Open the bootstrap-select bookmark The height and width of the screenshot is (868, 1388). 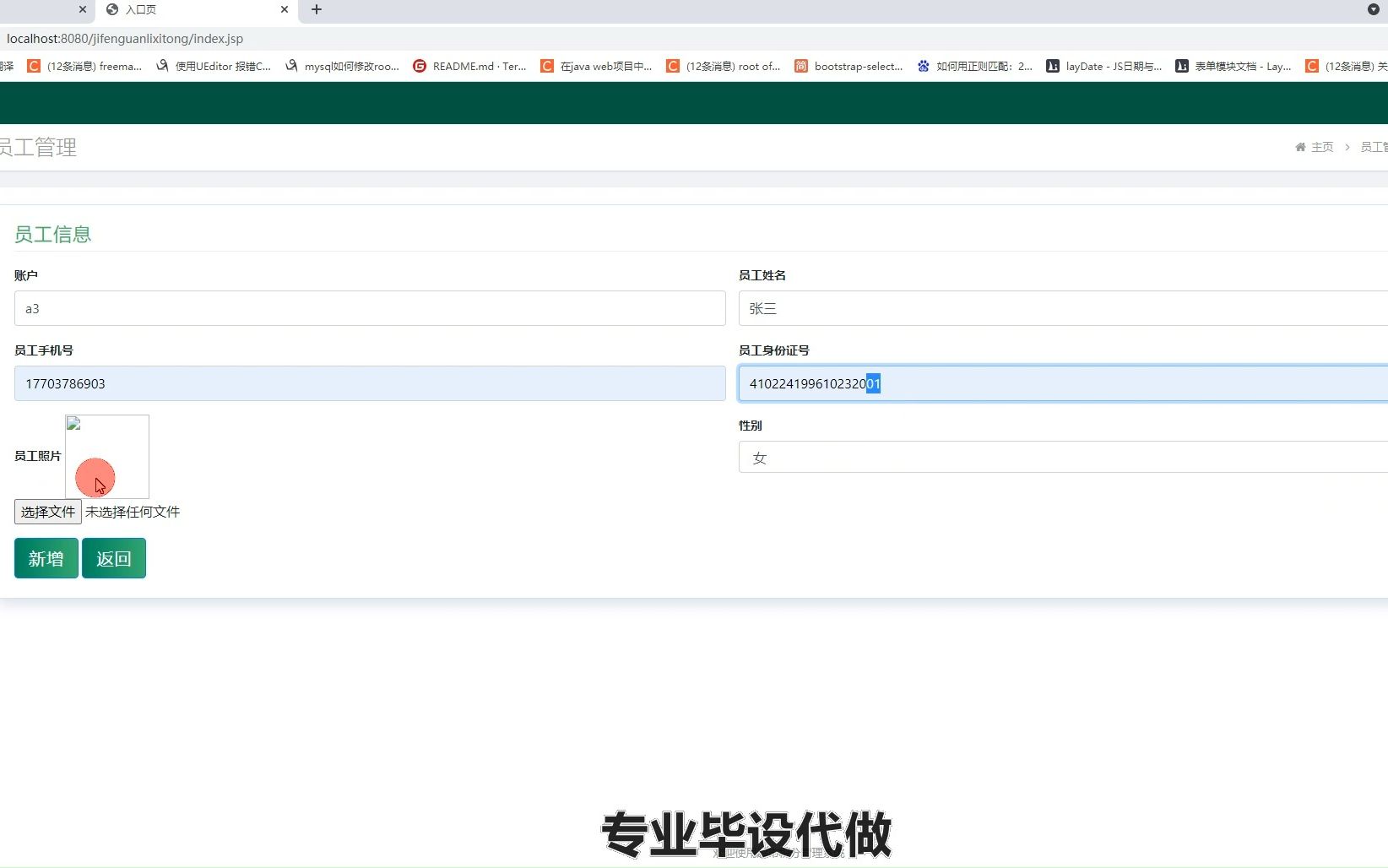pos(849,66)
